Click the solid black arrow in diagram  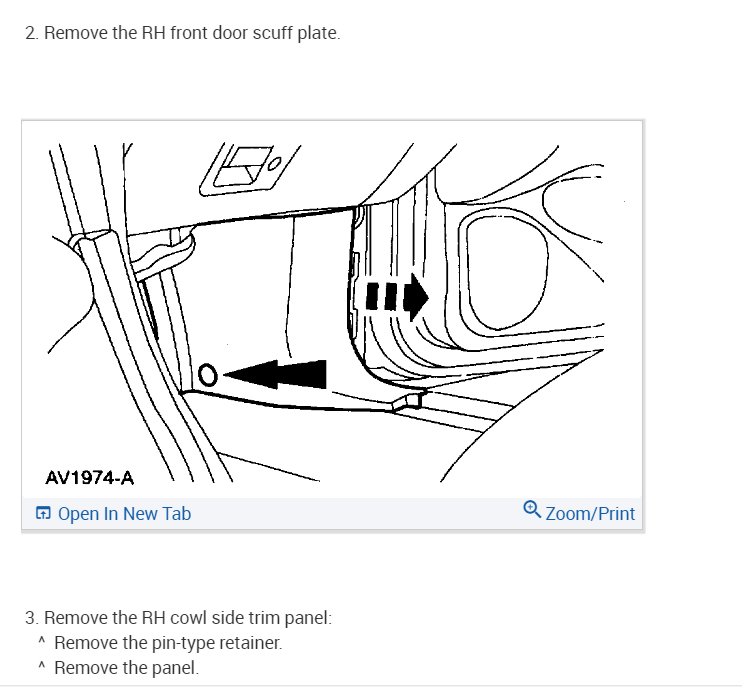(274, 374)
